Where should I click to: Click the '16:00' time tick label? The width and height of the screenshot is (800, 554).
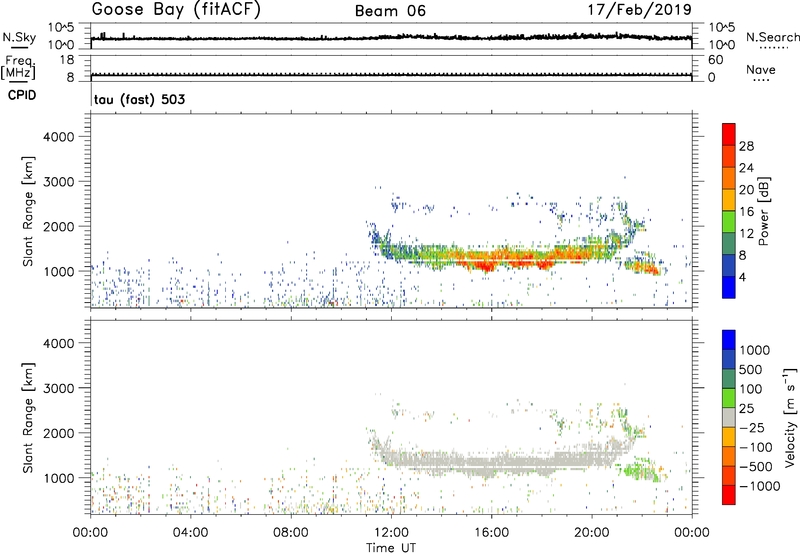[x=491, y=533]
